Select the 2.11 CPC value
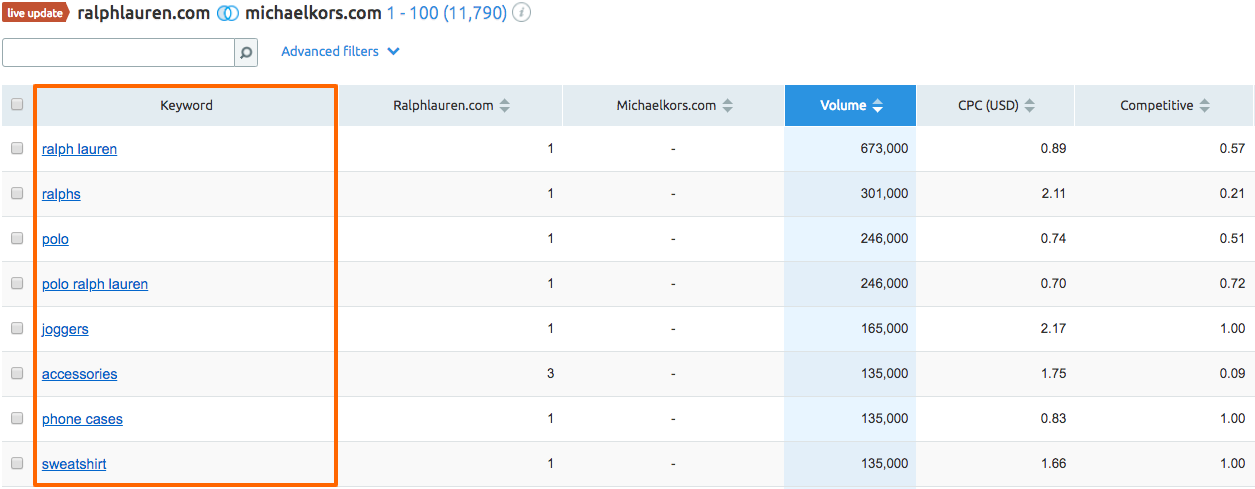This screenshot has width=1255, height=489. click(x=1053, y=194)
